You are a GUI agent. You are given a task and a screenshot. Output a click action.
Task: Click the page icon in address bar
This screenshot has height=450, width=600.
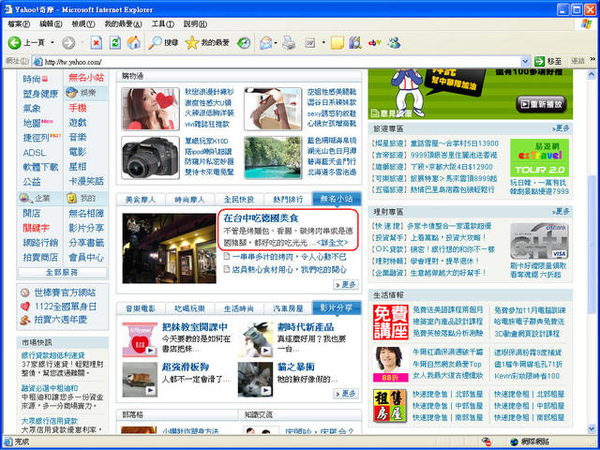[38, 61]
